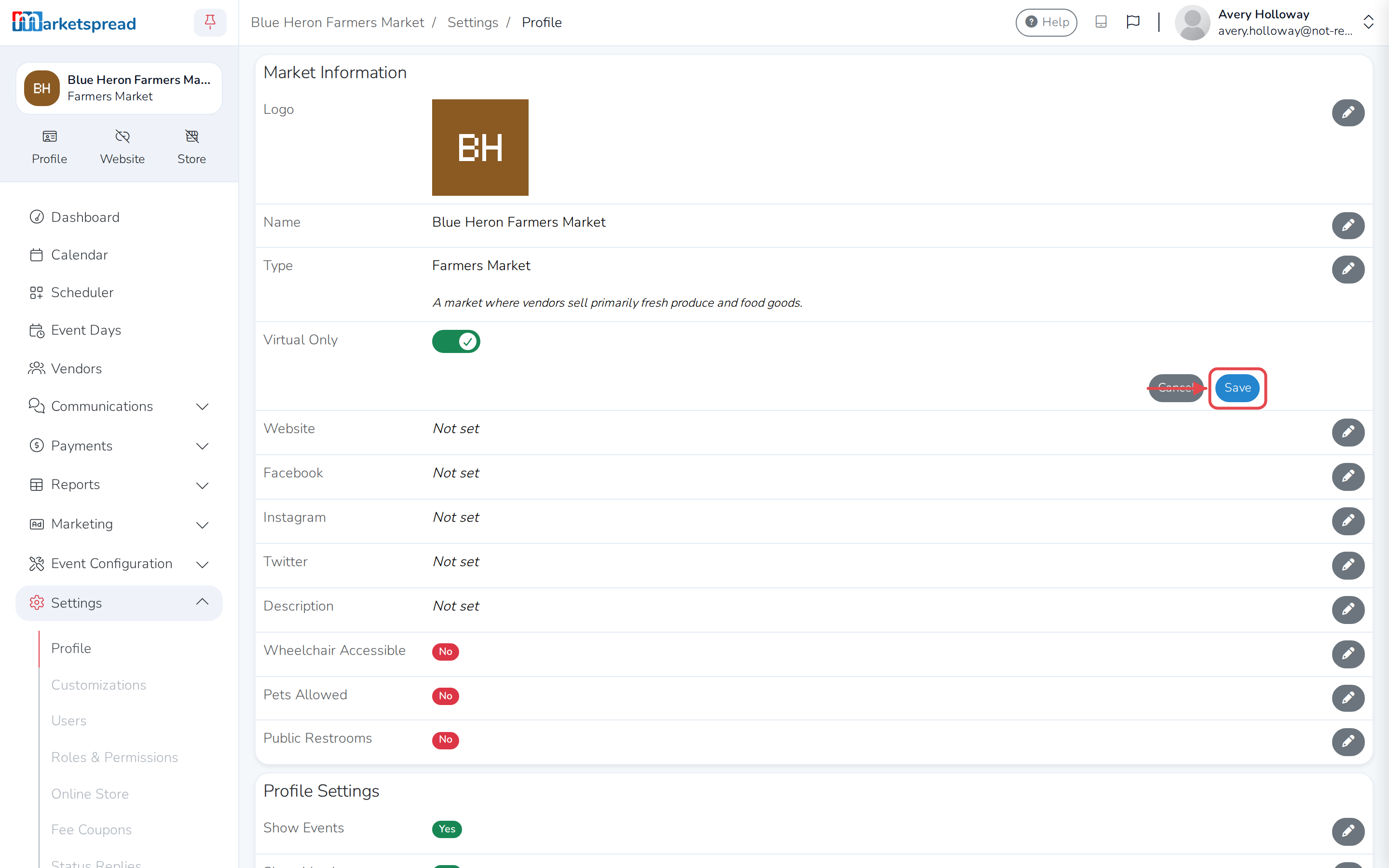1389x868 pixels.
Task: Open the Calendar page
Action: tap(119, 255)
